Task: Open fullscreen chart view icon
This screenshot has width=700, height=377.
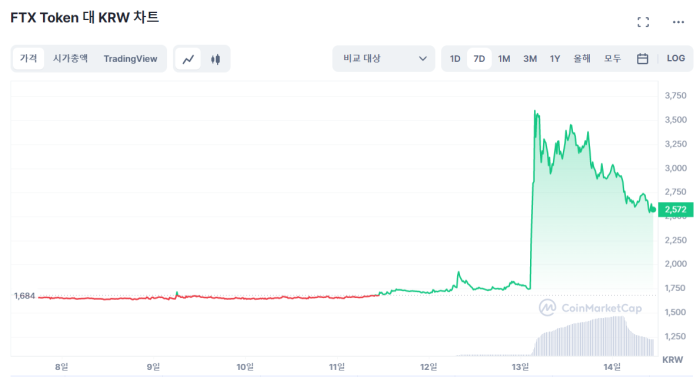Action: 643,22
